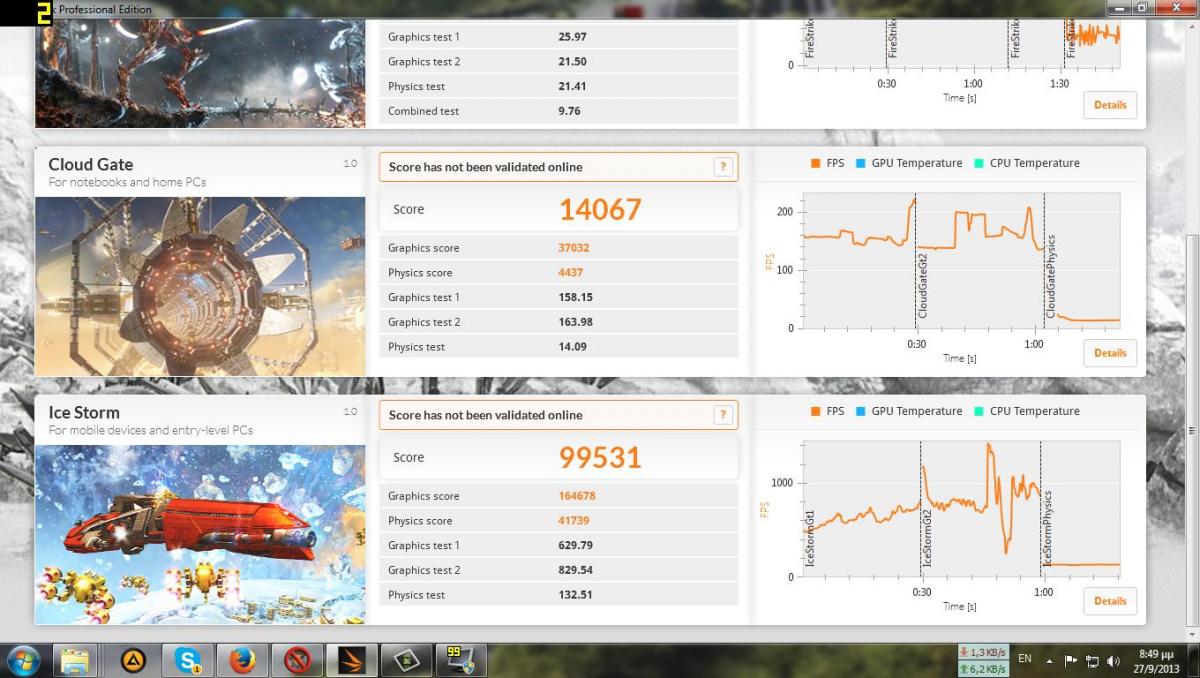Toggle GPU Temperature legend in Cloud Gate chart
The image size is (1200, 678).
pyautogui.click(x=908, y=163)
